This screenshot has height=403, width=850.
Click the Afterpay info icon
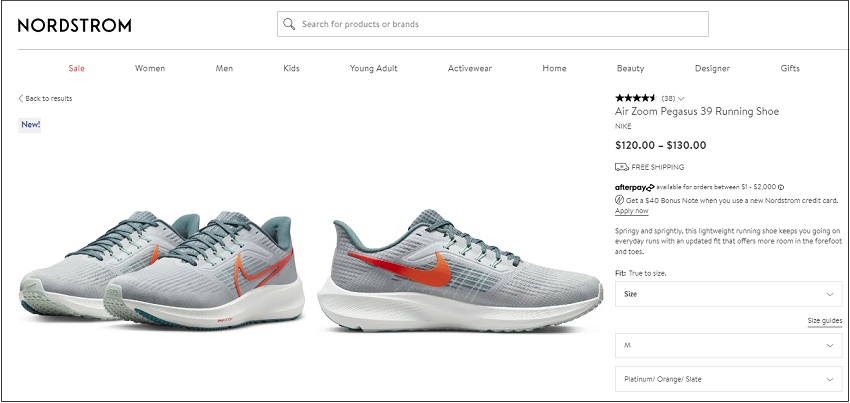click(781, 187)
